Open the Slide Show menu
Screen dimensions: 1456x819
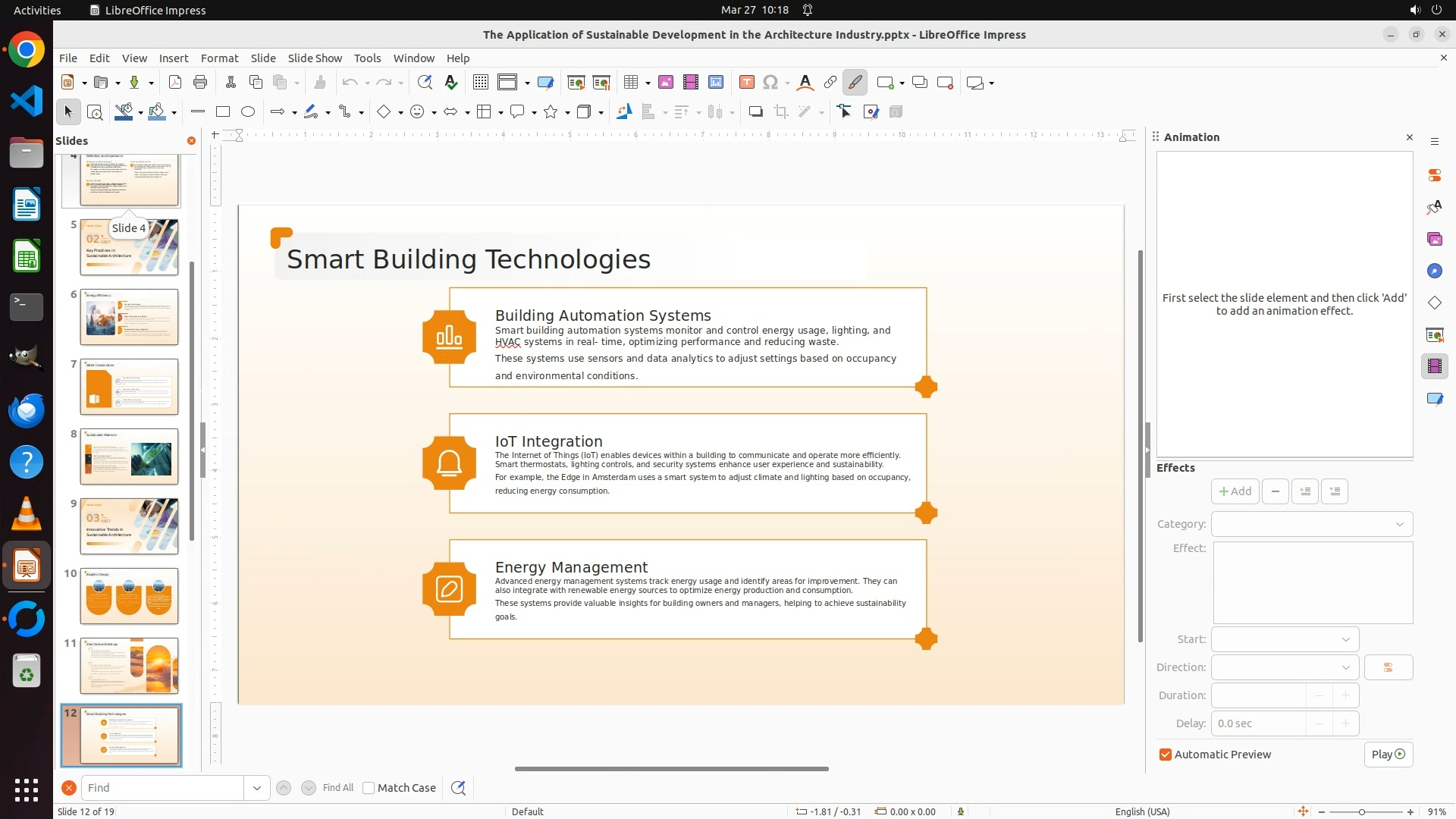point(315,58)
